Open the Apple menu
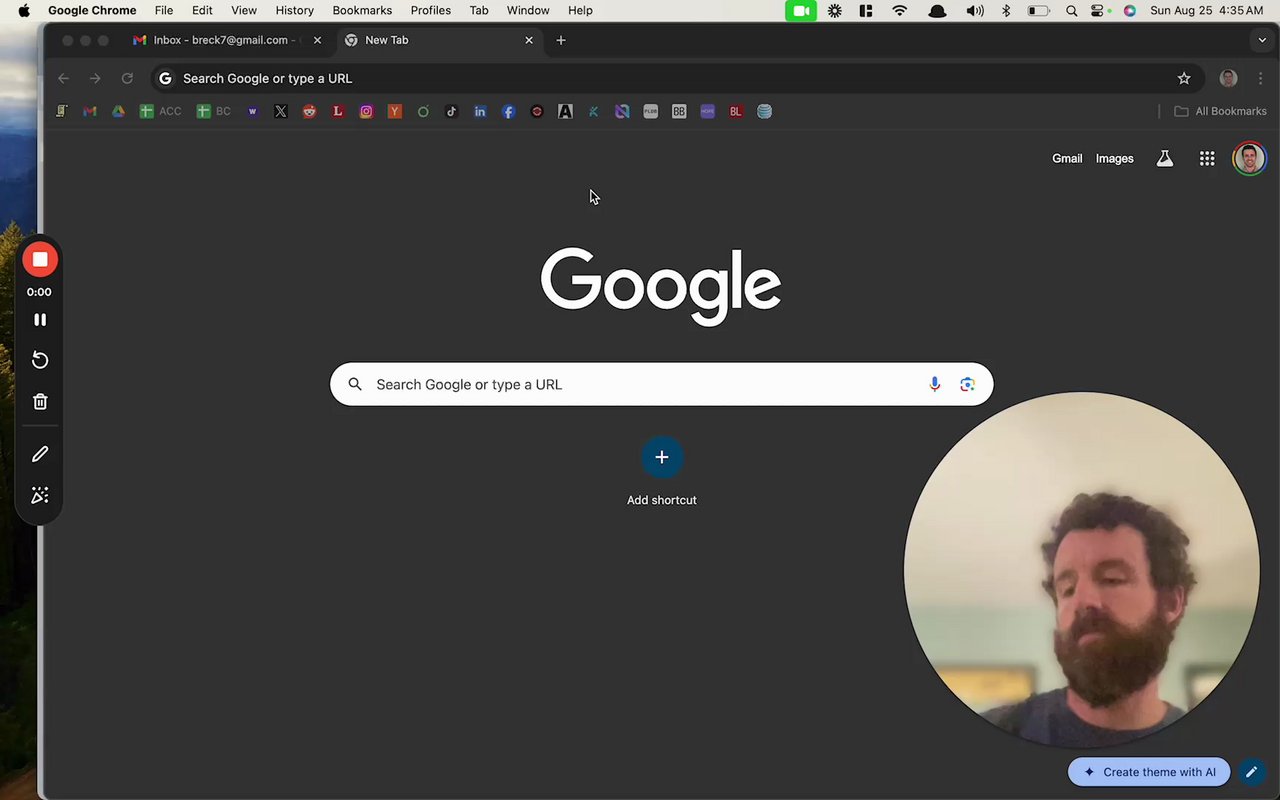The height and width of the screenshot is (800, 1280). 24,10
